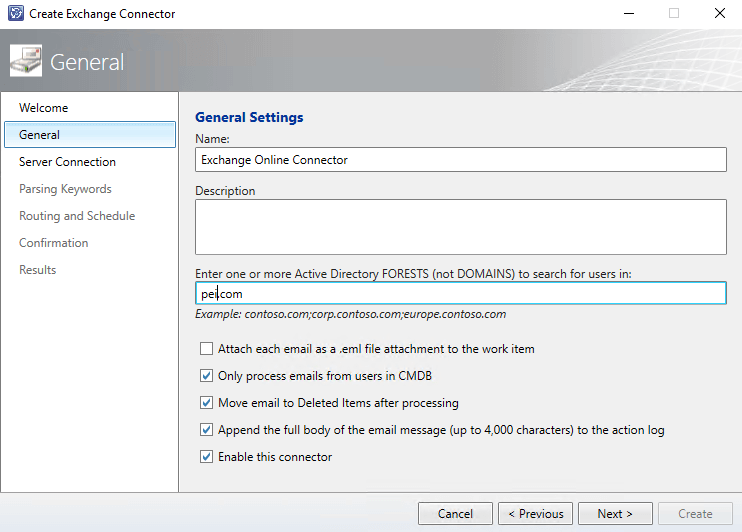Click the greyed-out Create button
The height and width of the screenshot is (532, 742).
pos(695,514)
